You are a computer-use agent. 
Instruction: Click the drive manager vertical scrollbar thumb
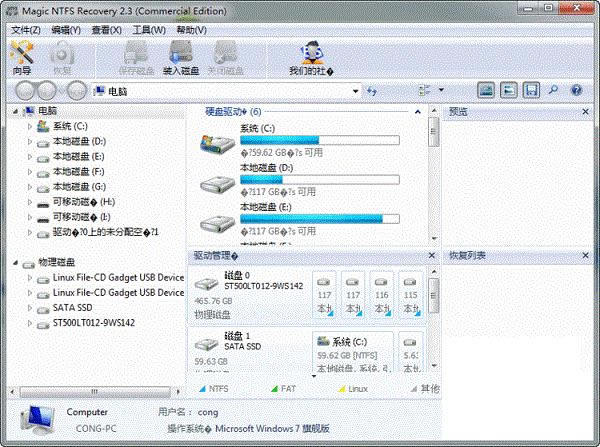434,295
